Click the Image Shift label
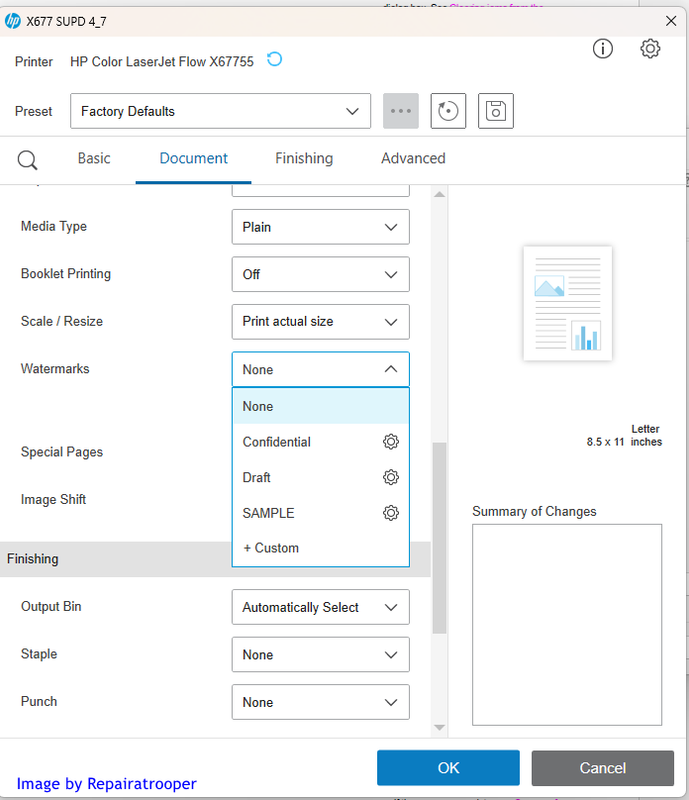This screenshot has height=800, width=689. coord(53,499)
